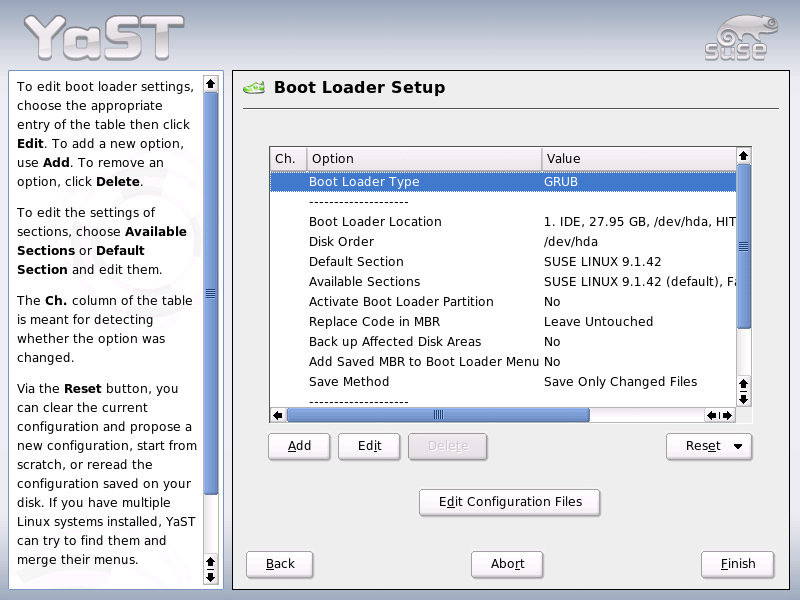Click the Edit button
The image size is (800, 600).
[369, 446]
